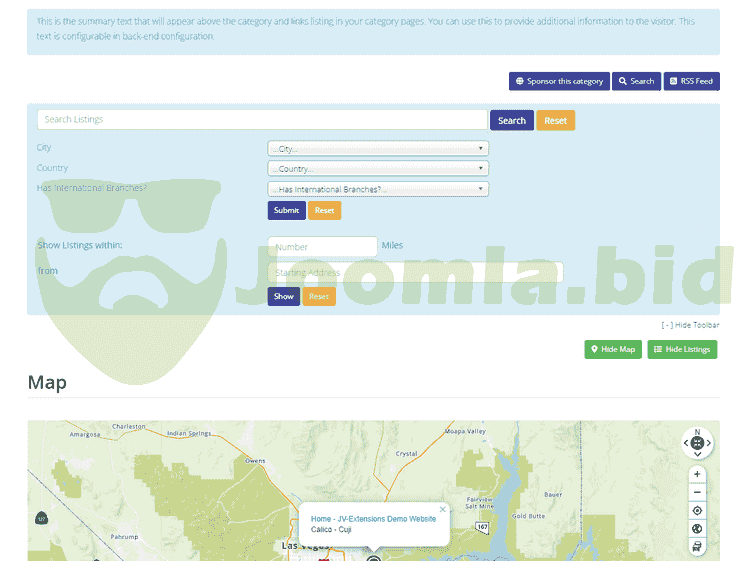Open the City dropdown

378,148
